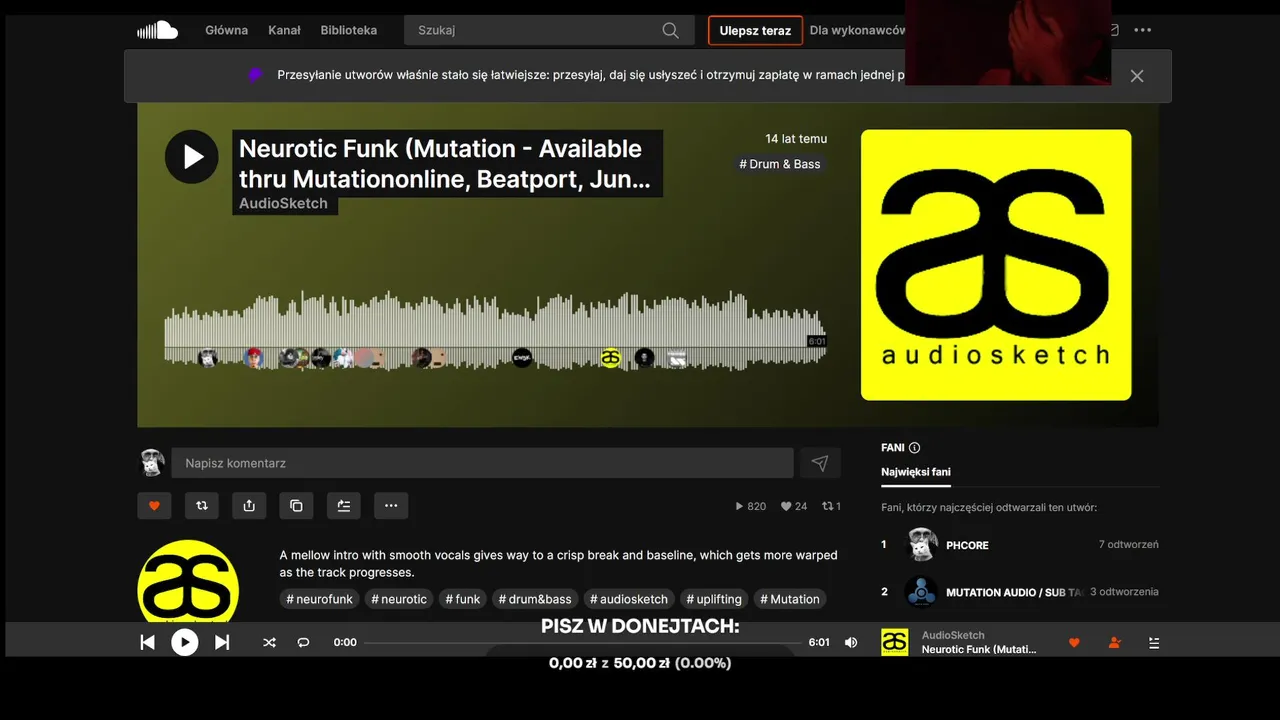1280x720 pixels.
Task: Click the SoundCloud logo
Action: click(157, 30)
